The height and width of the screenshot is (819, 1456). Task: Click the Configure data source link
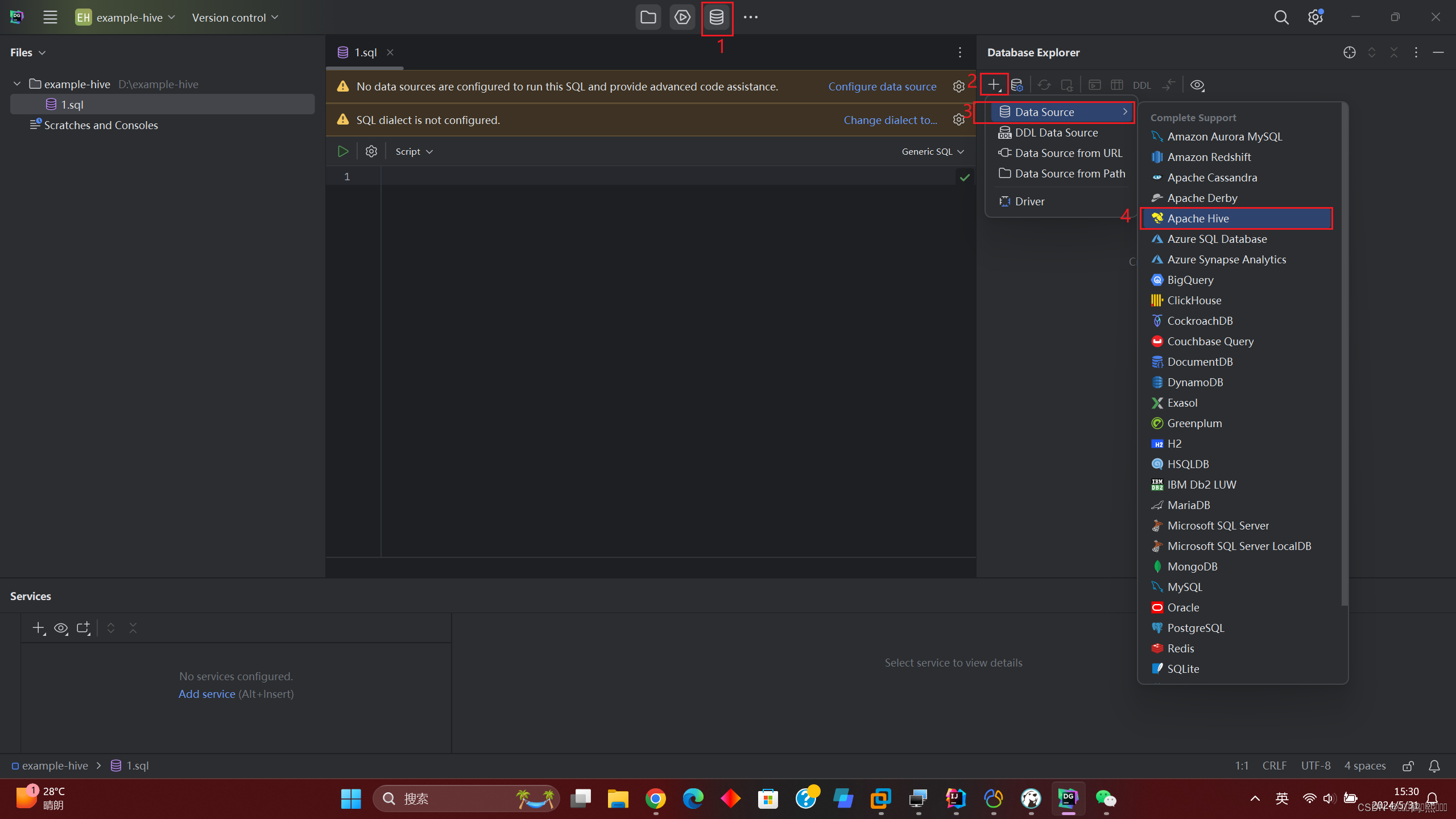(x=882, y=86)
